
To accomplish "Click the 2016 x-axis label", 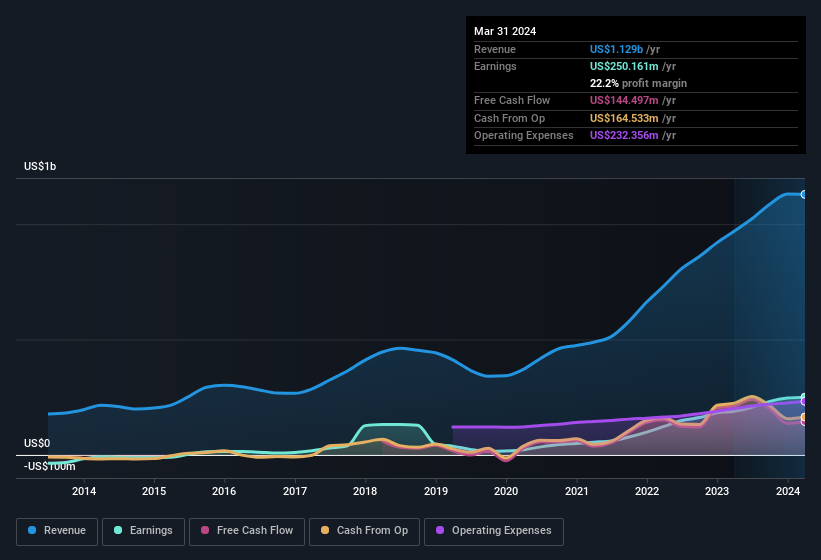I will click(x=224, y=491).
